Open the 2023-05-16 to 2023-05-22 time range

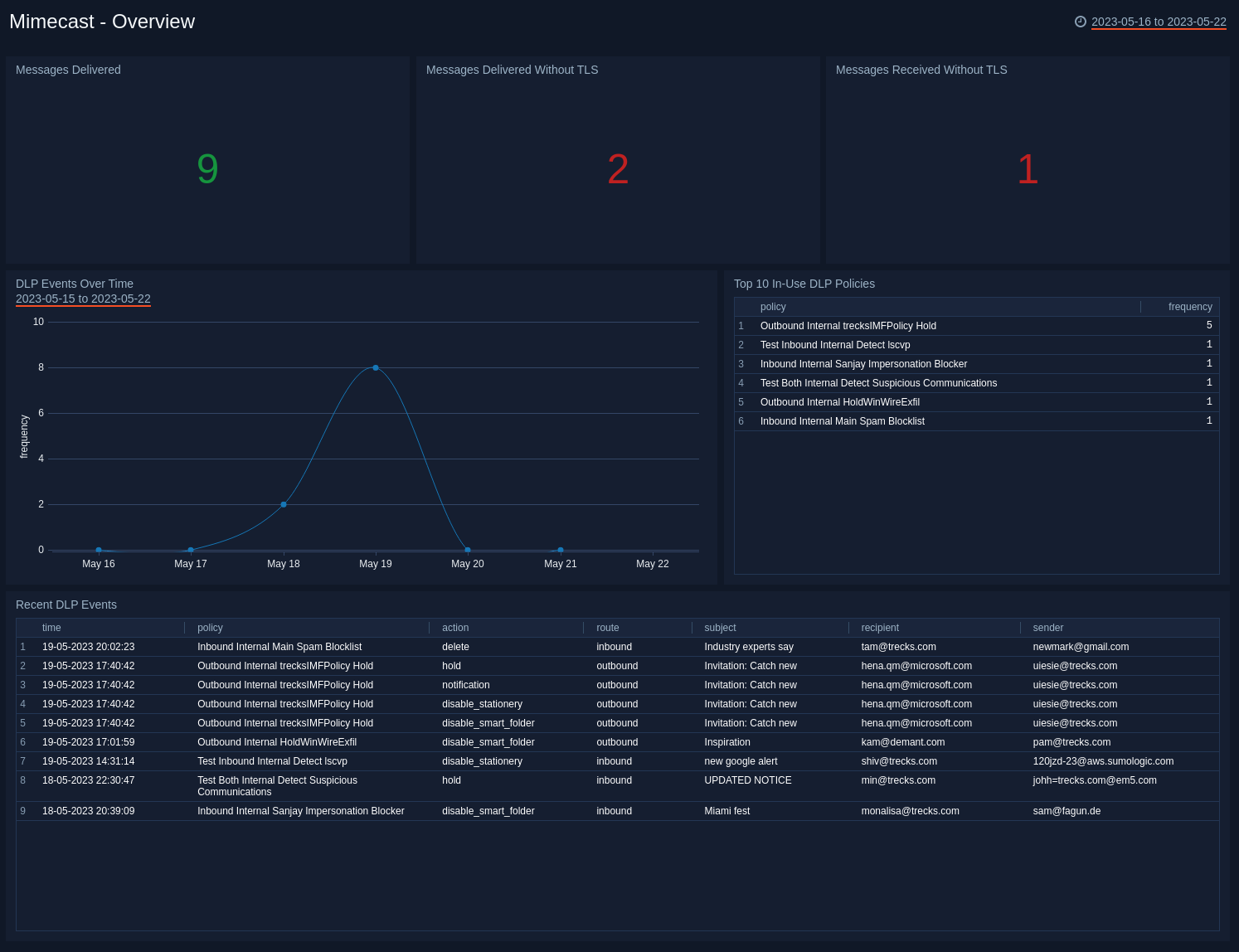click(x=1159, y=22)
